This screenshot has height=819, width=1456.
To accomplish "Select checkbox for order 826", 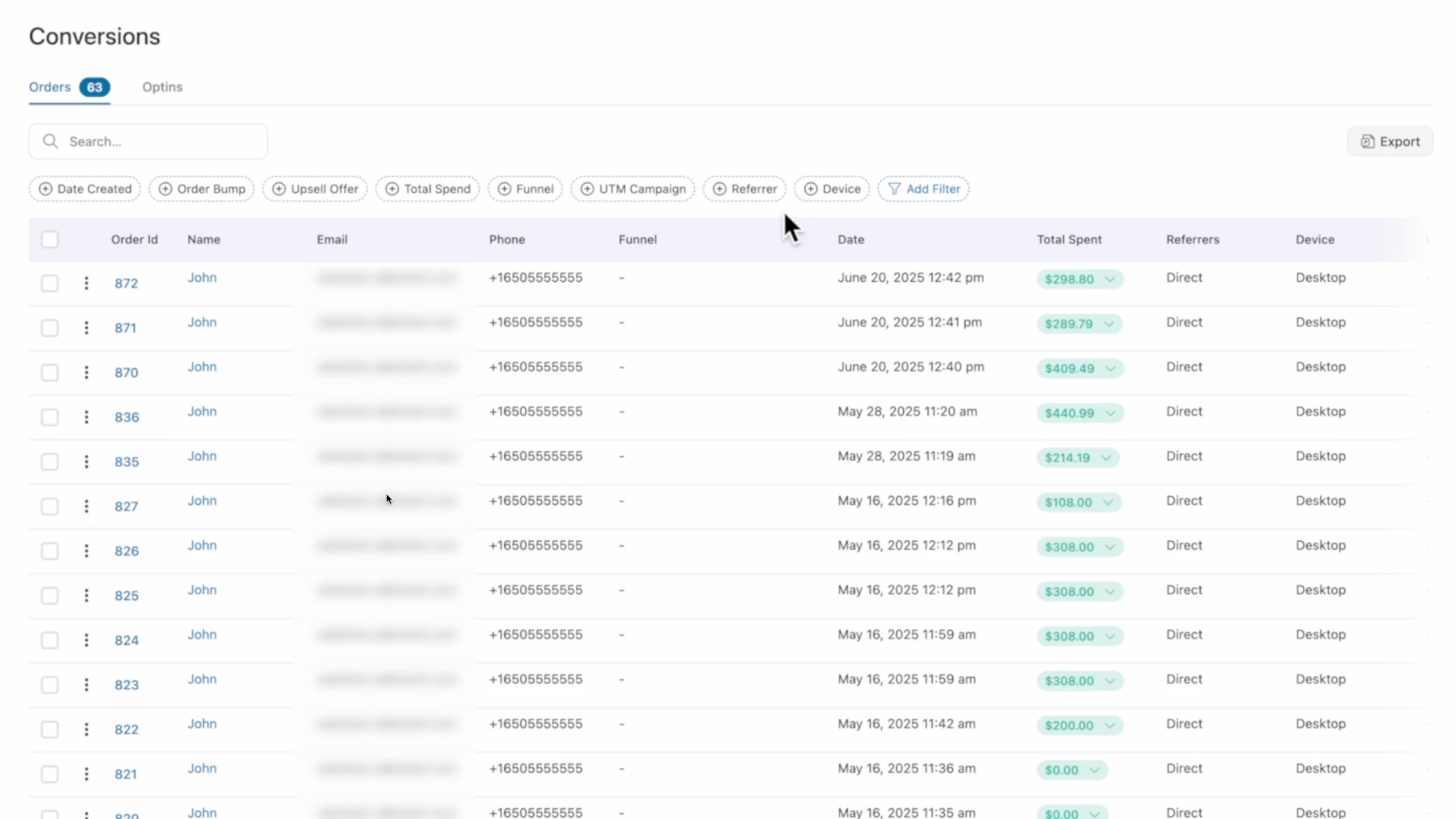I will 50,551.
